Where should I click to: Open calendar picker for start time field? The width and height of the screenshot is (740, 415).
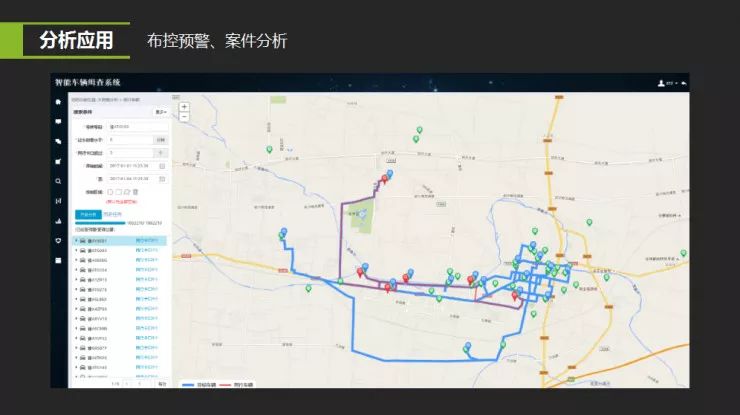pos(162,166)
